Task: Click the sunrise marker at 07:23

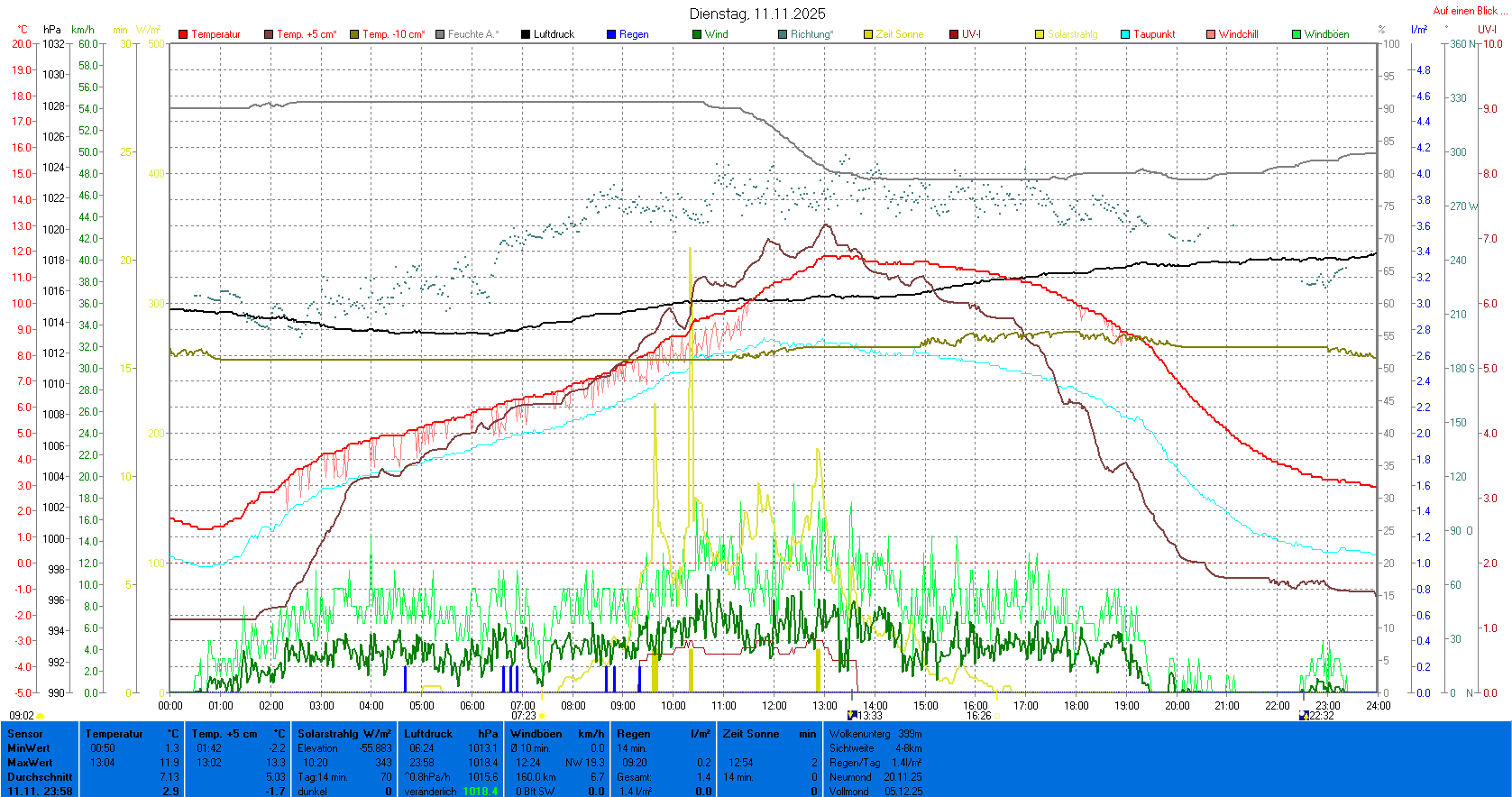Action: point(541,716)
